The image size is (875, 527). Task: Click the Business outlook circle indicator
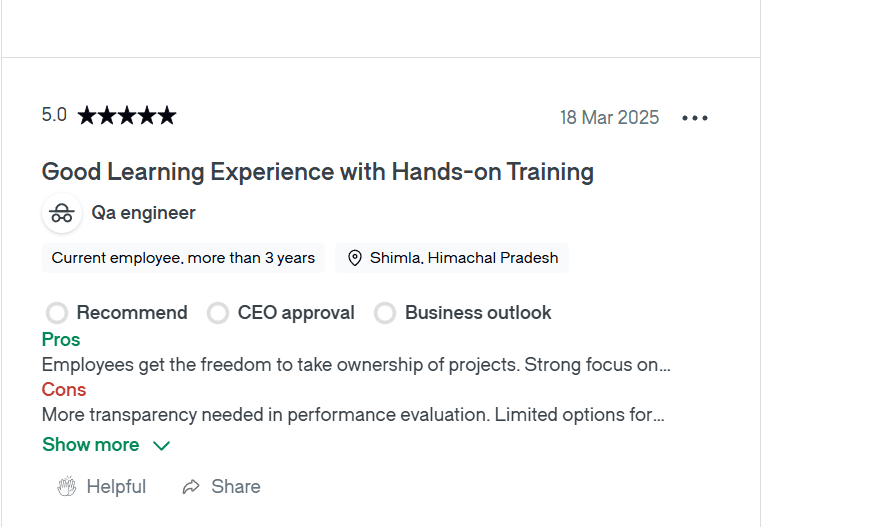(x=385, y=313)
